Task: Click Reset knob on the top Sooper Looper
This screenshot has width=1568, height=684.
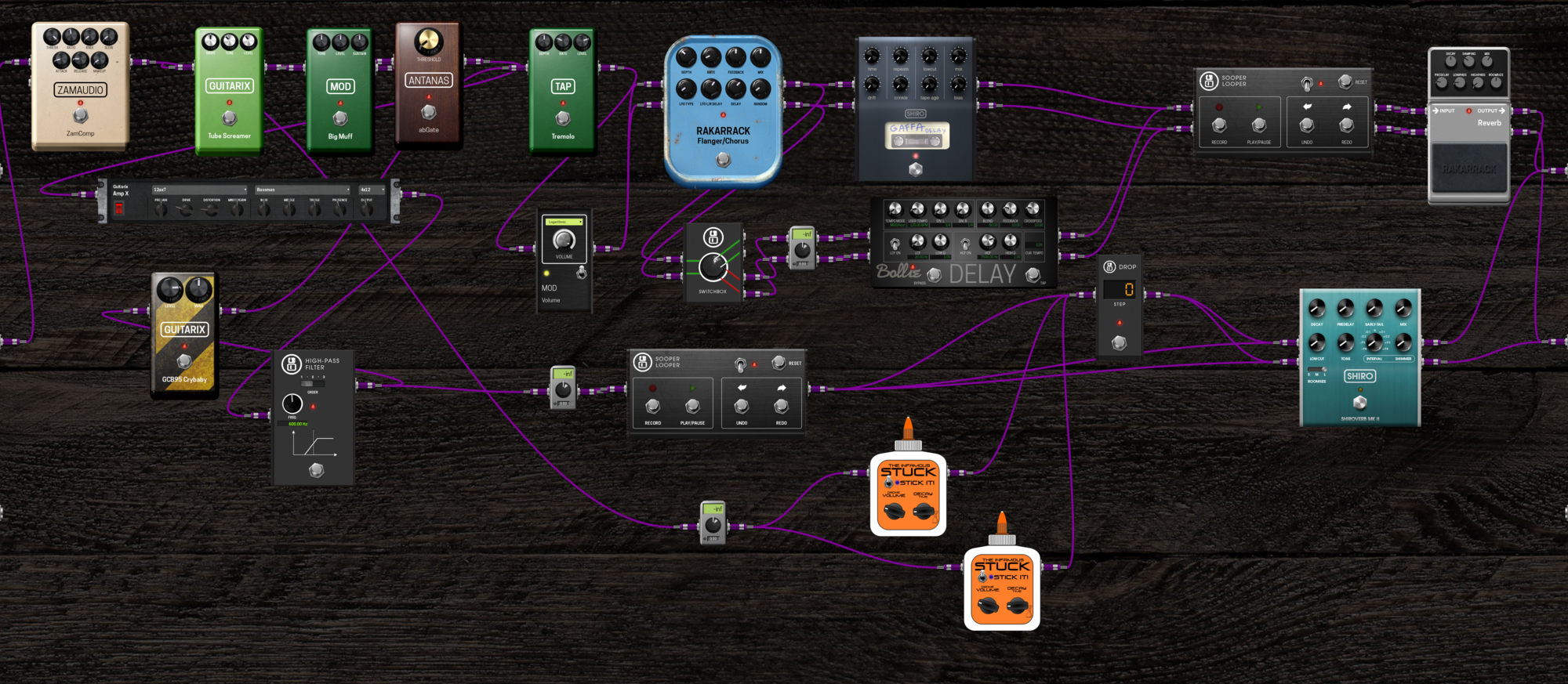Action: click(x=1345, y=81)
